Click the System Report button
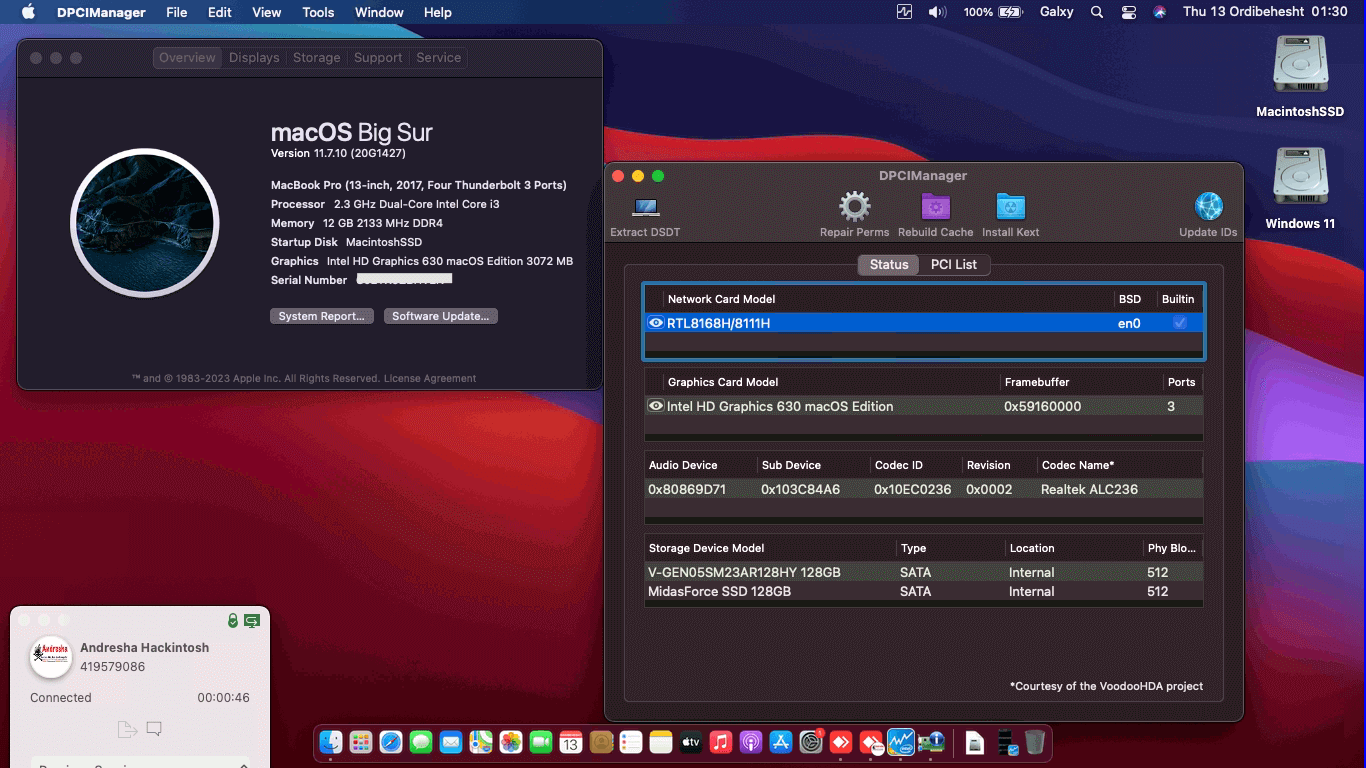Viewport: 1366px width, 768px height. [321, 315]
